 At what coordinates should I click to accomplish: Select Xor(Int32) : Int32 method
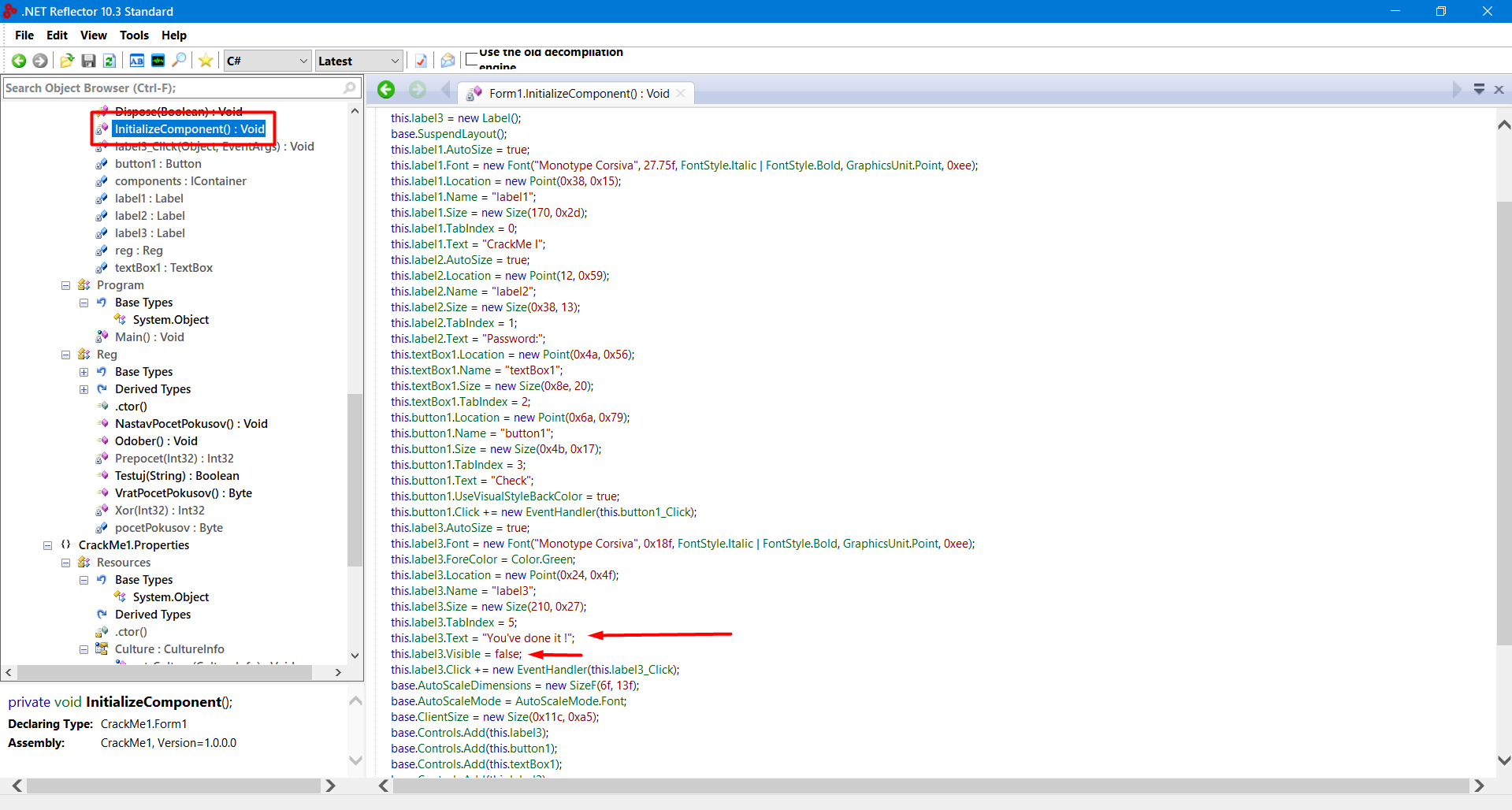pos(160,511)
